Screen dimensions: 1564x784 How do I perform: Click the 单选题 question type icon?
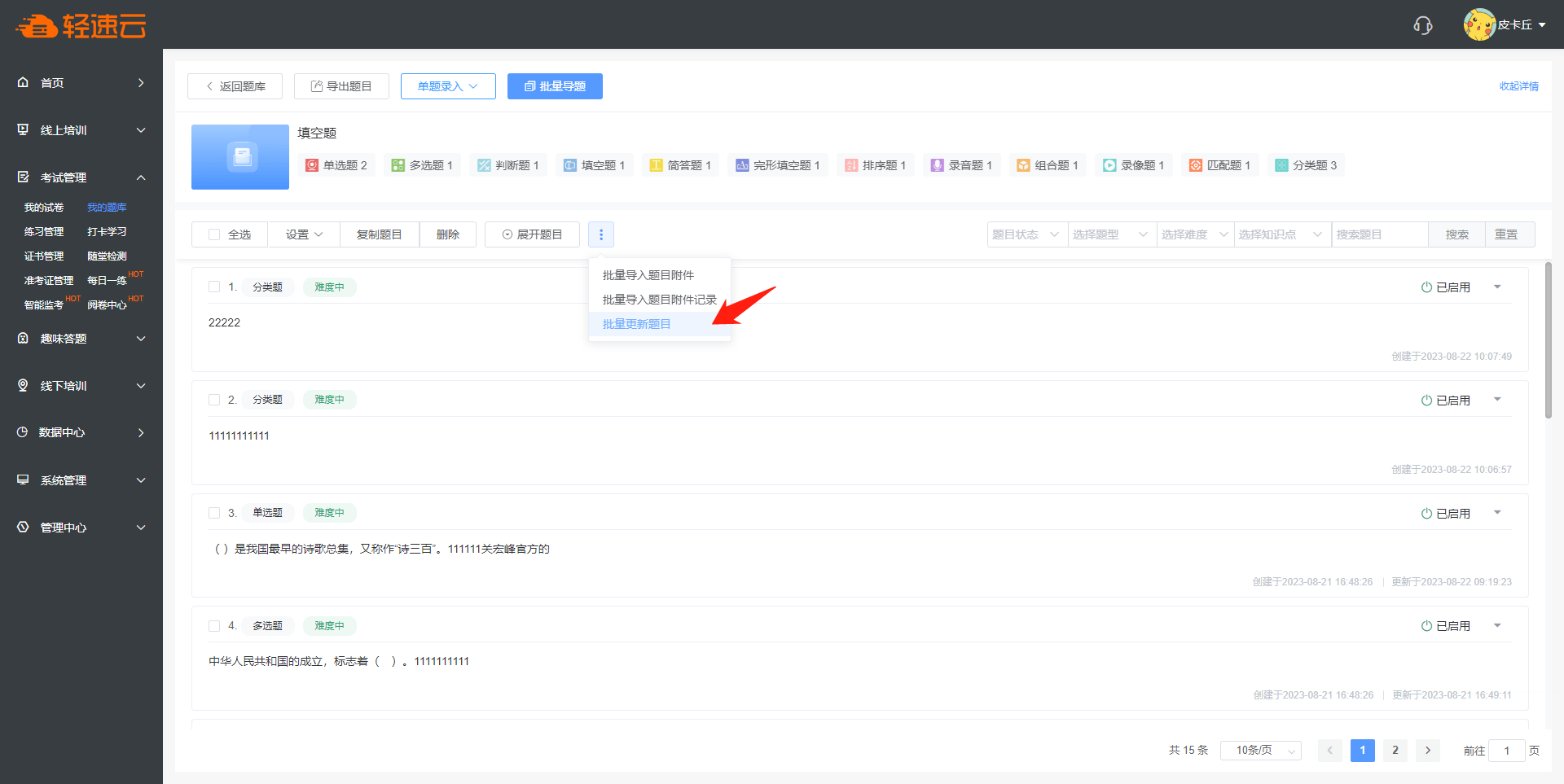(312, 165)
